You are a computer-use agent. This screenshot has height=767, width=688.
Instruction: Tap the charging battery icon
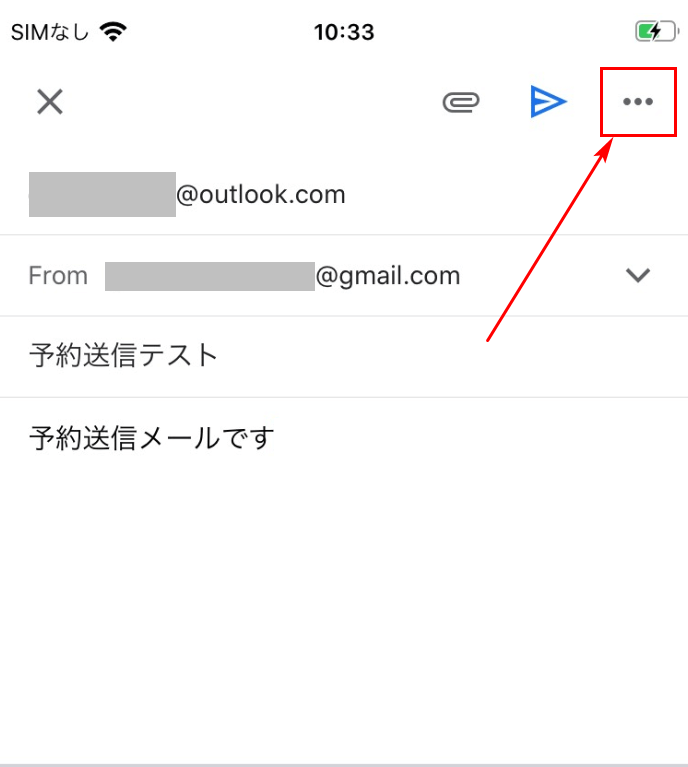[656, 32]
